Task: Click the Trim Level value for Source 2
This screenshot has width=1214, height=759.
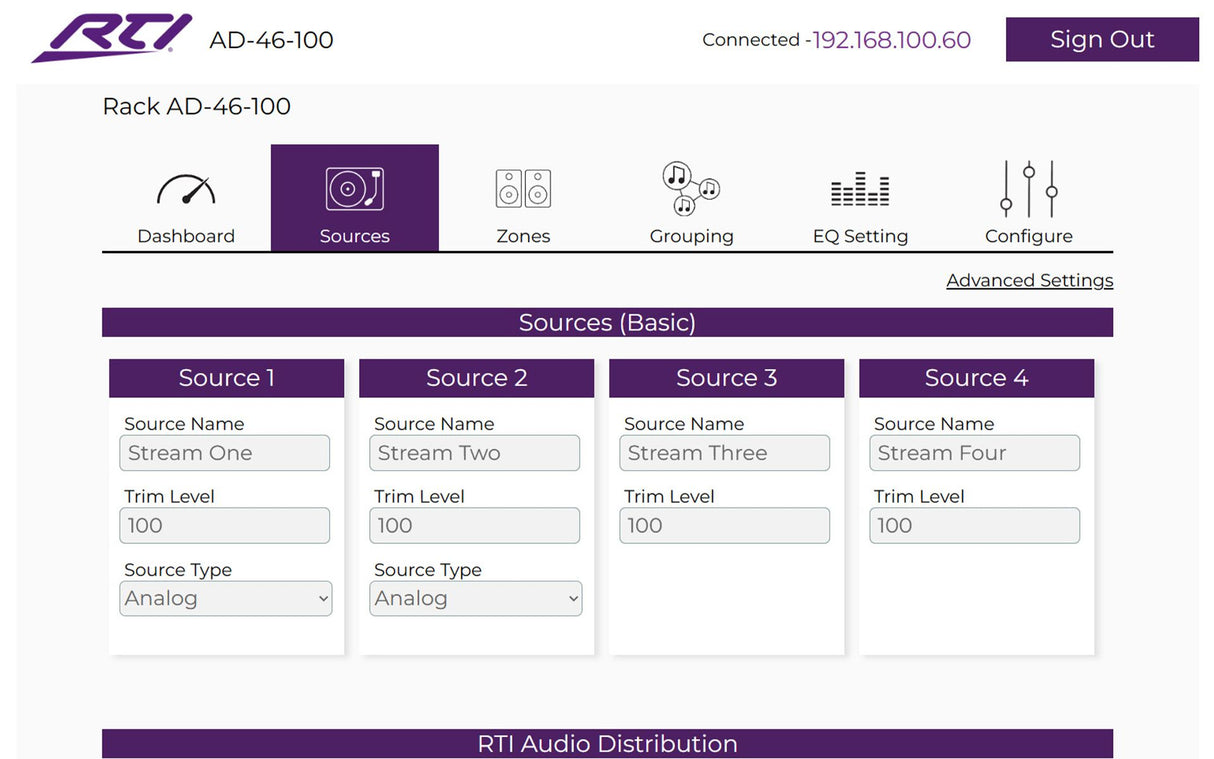Action: [x=474, y=525]
